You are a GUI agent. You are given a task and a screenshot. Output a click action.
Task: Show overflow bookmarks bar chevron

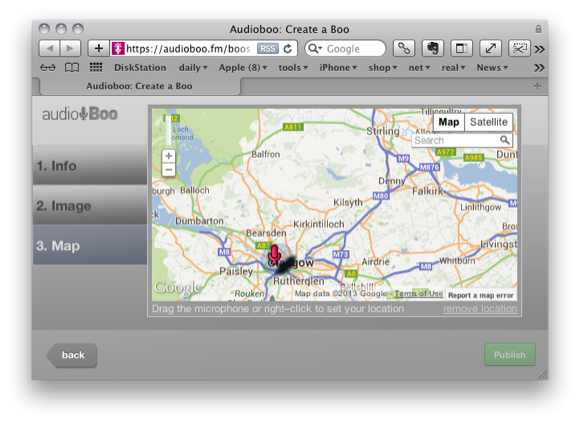pyautogui.click(x=539, y=68)
